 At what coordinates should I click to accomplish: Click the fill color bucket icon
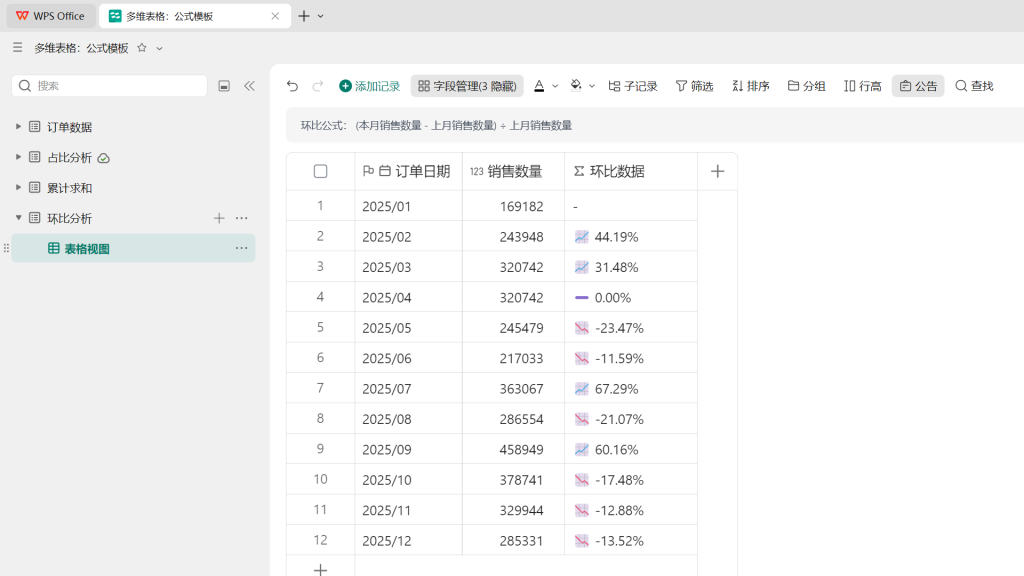tap(575, 86)
